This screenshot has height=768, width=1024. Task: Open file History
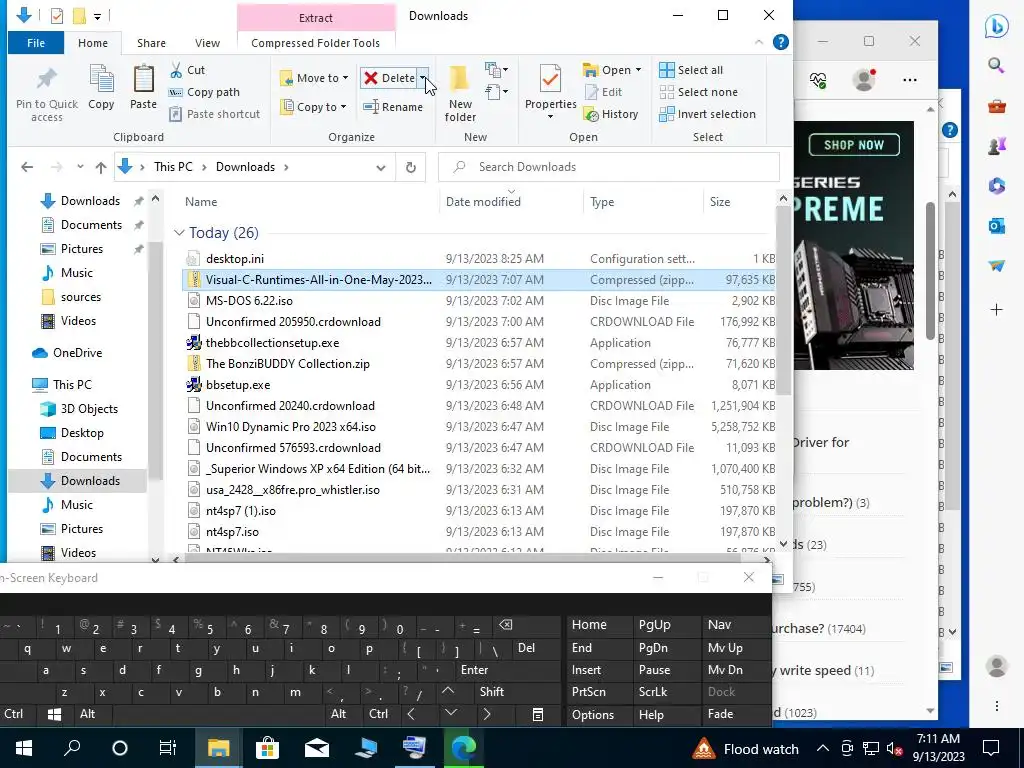(611, 114)
